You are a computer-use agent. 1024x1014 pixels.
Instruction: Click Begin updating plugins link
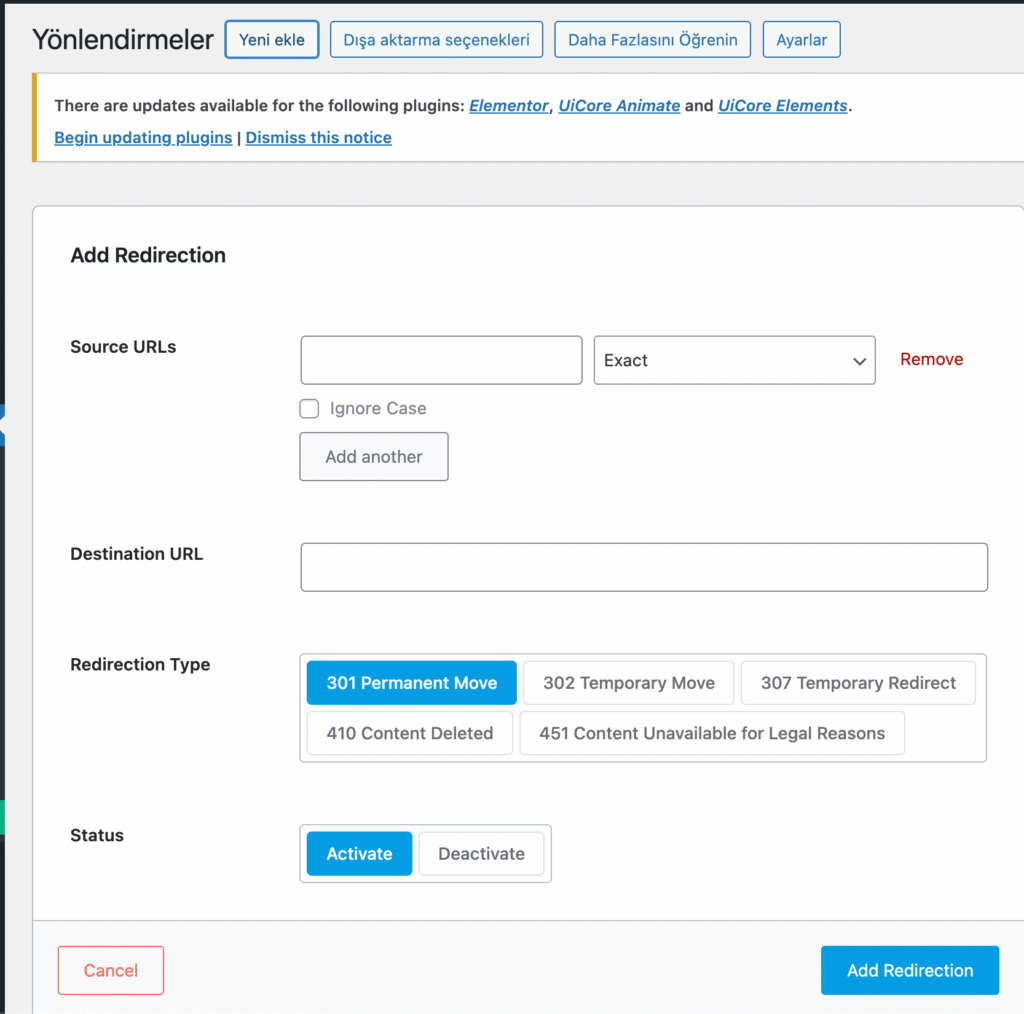point(143,138)
